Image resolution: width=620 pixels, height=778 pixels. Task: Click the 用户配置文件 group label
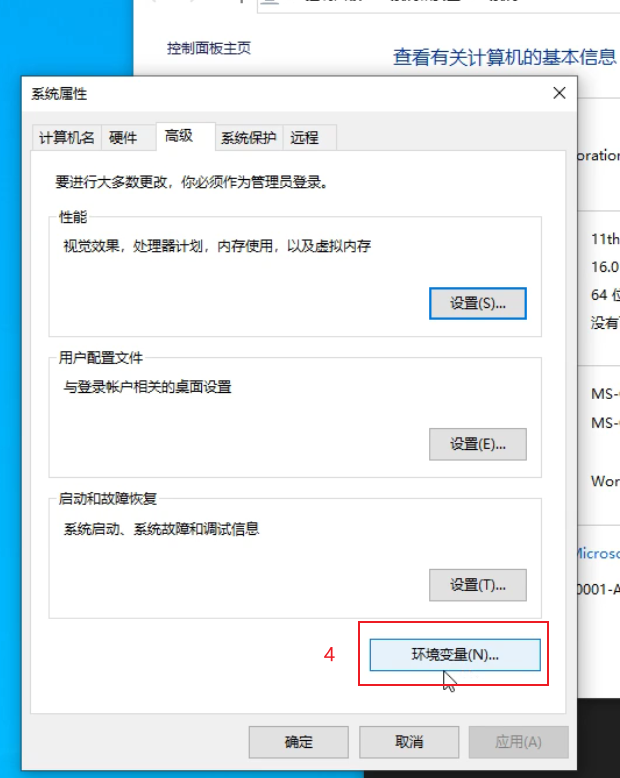coord(101,357)
